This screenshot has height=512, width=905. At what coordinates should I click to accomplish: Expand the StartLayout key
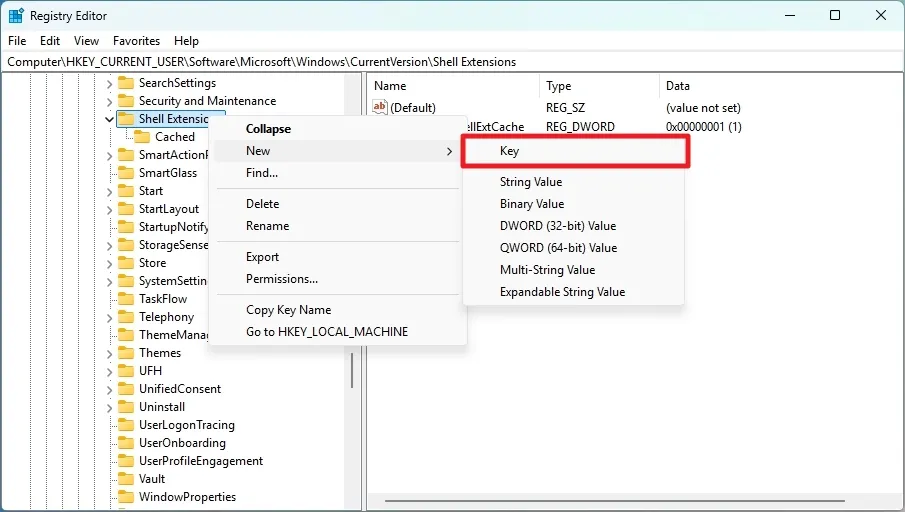(109, 210)
